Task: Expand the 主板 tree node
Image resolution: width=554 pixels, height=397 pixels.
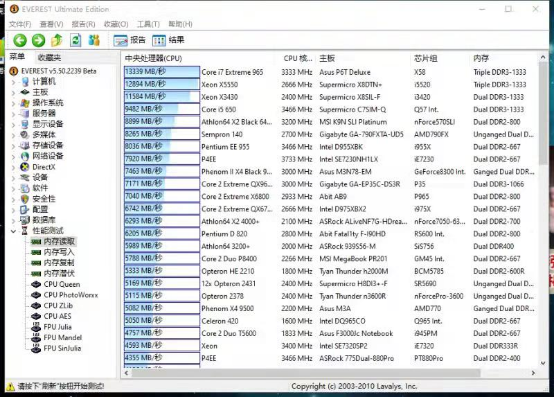Action: click(x=13, y=93)
